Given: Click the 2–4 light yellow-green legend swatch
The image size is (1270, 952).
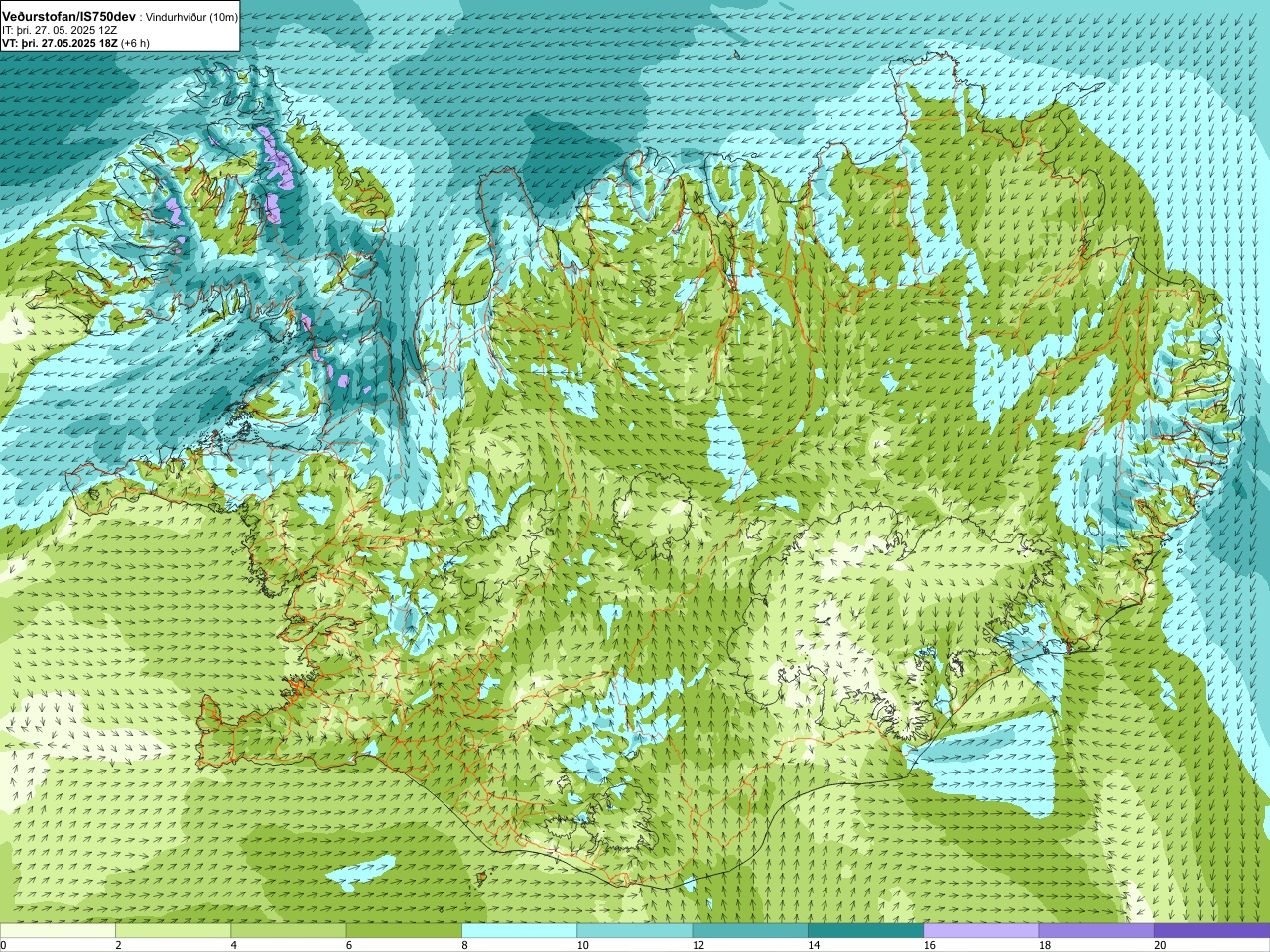Looking at the screenshot, I should coord(173,930).
